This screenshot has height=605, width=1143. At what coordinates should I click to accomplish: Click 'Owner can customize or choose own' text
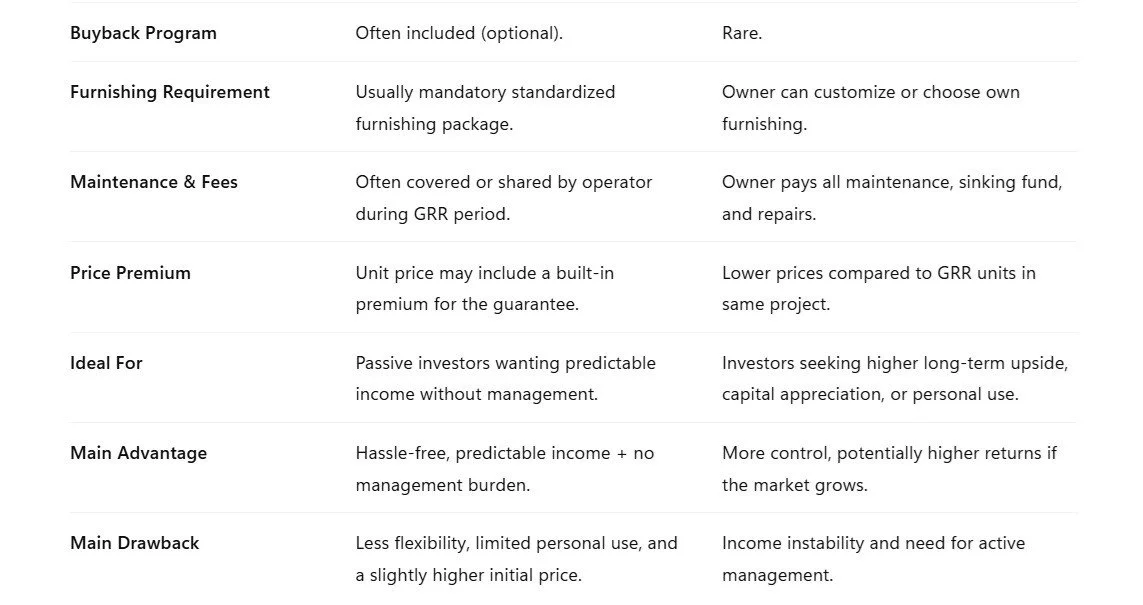tap(870, 92)
